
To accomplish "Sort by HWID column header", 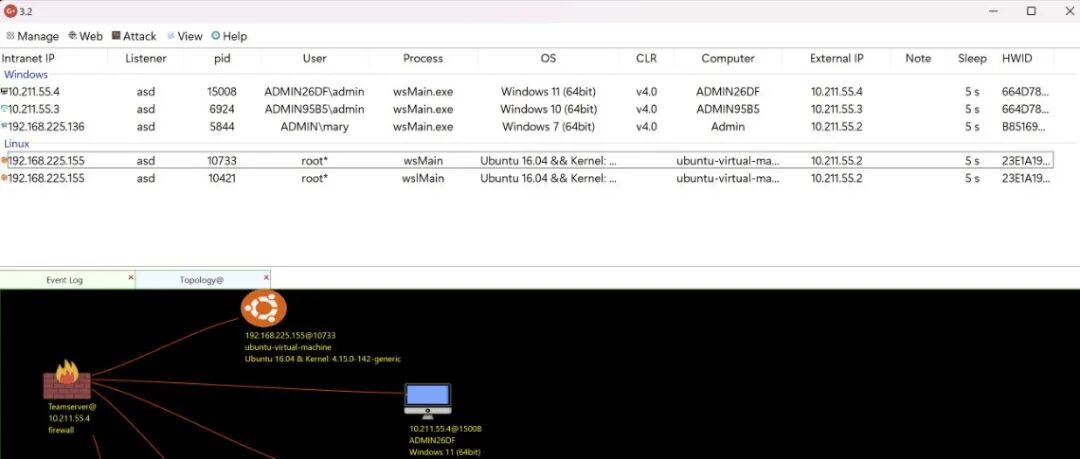I will pos(1017,59).
